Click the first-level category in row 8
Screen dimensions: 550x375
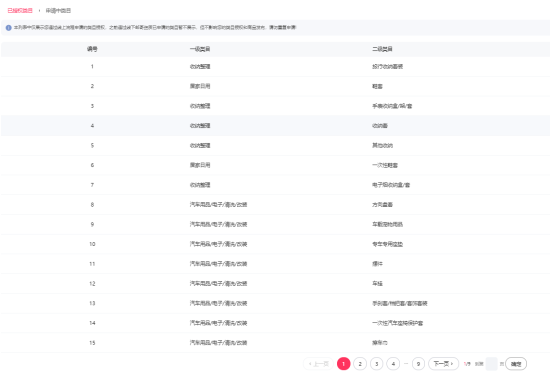219,205
